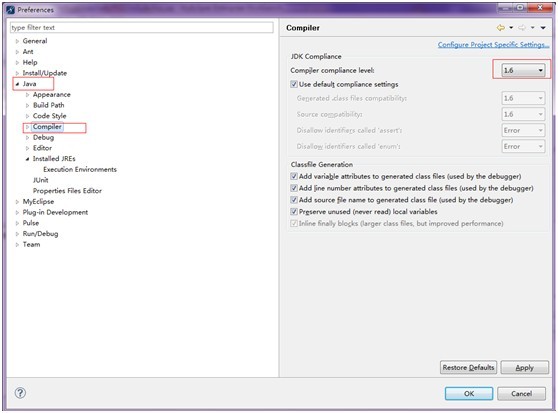Uncheck Add variable attributes to generated class files
Image resolution: width=558 pixels, height=413 pixels.
pyautogui.click(x=294, y=176)
